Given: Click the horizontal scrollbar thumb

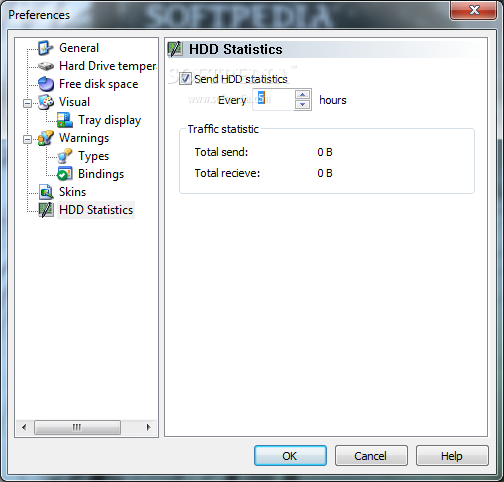Looking at the screenshot, I should [x=77, y=427].
